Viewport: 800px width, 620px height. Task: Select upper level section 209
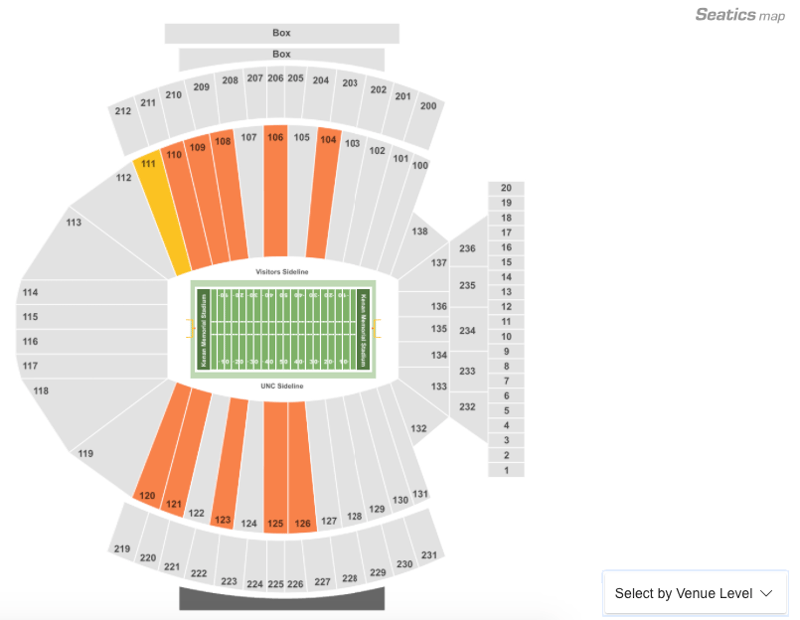coord(203,100)
